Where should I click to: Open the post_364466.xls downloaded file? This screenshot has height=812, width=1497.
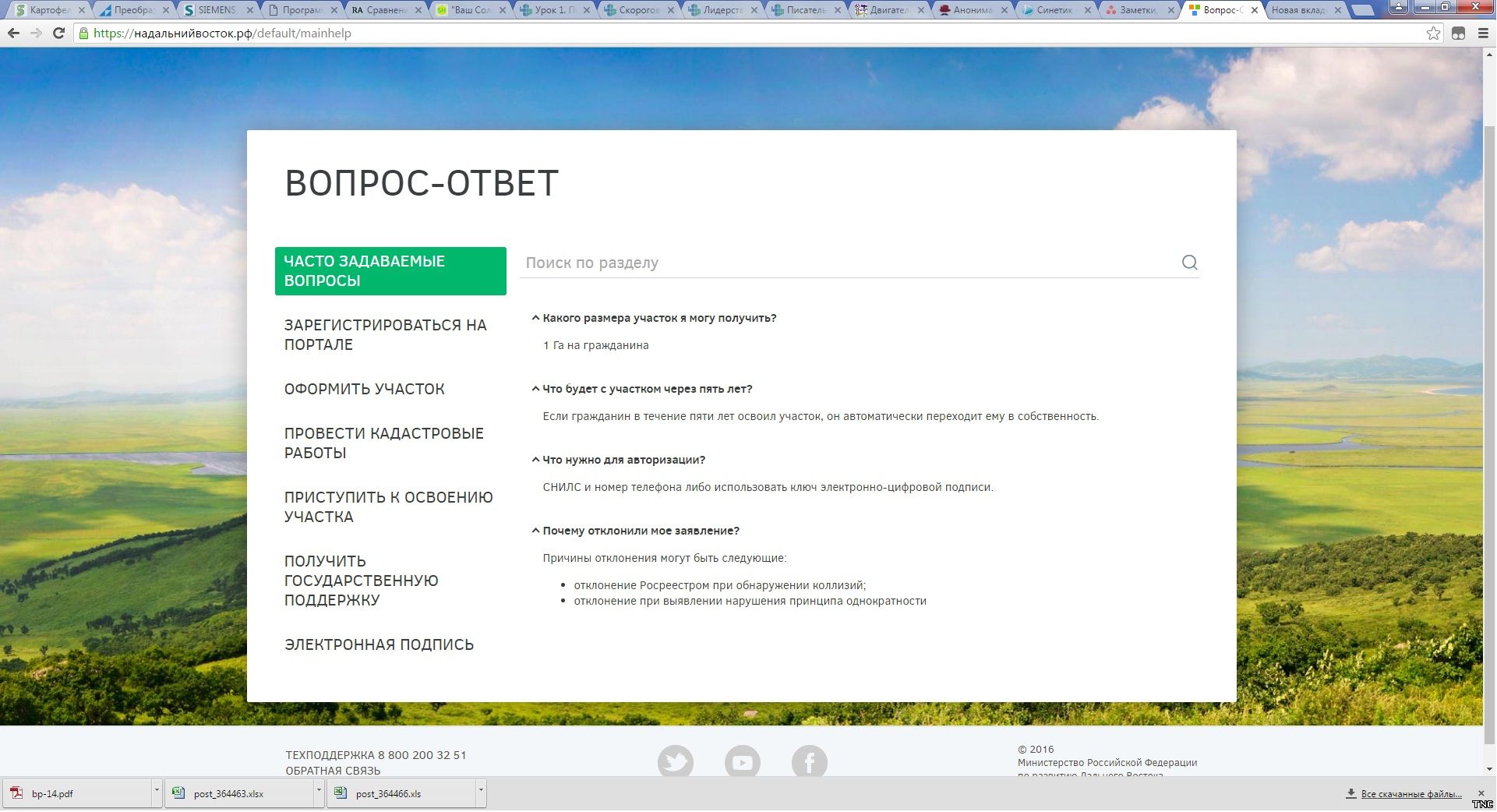point(402,794)
